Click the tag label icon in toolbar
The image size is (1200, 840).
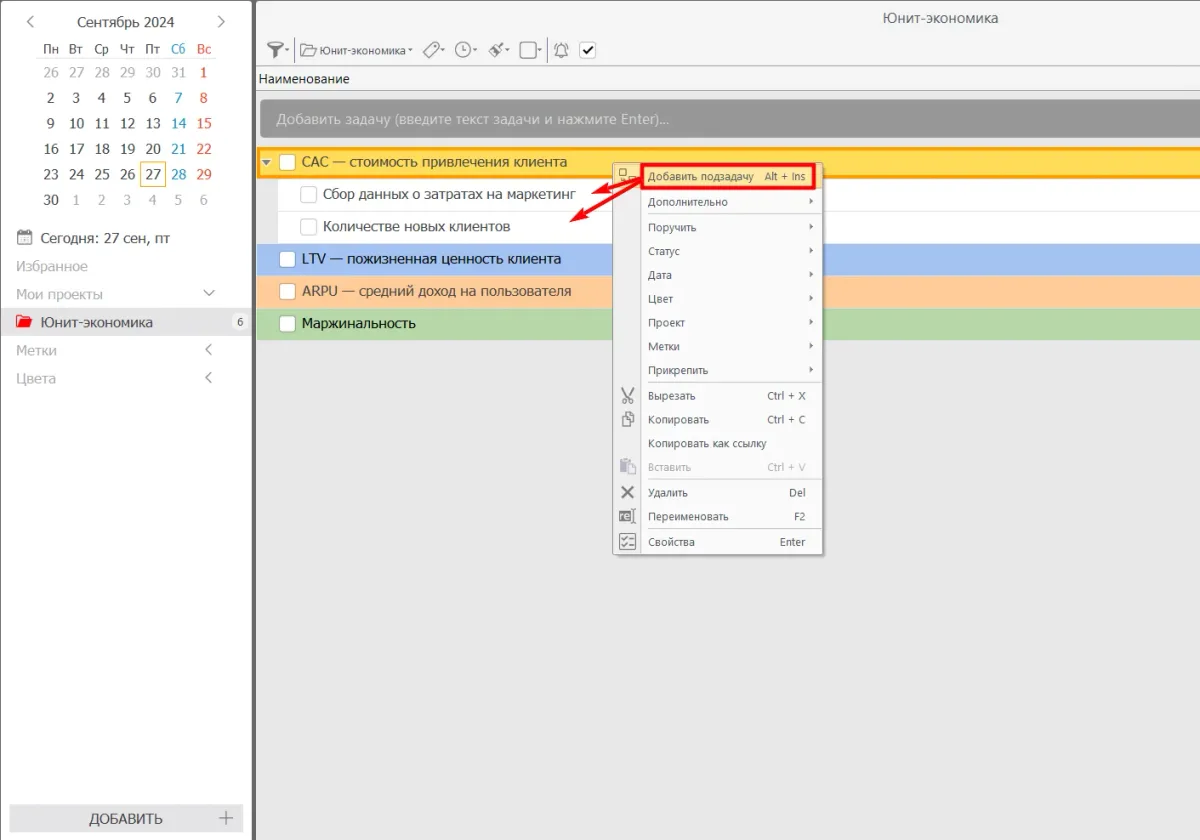[432, 50]
